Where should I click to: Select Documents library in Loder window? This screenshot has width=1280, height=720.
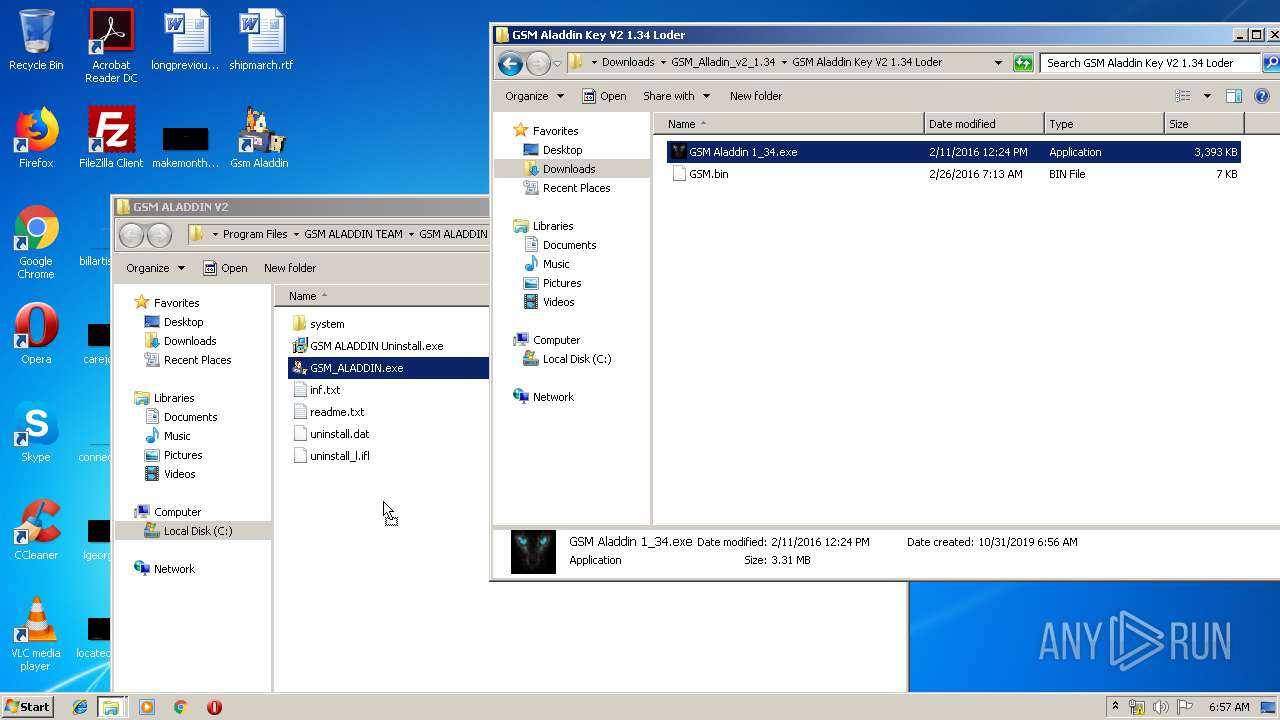click(x=559, y=245)
